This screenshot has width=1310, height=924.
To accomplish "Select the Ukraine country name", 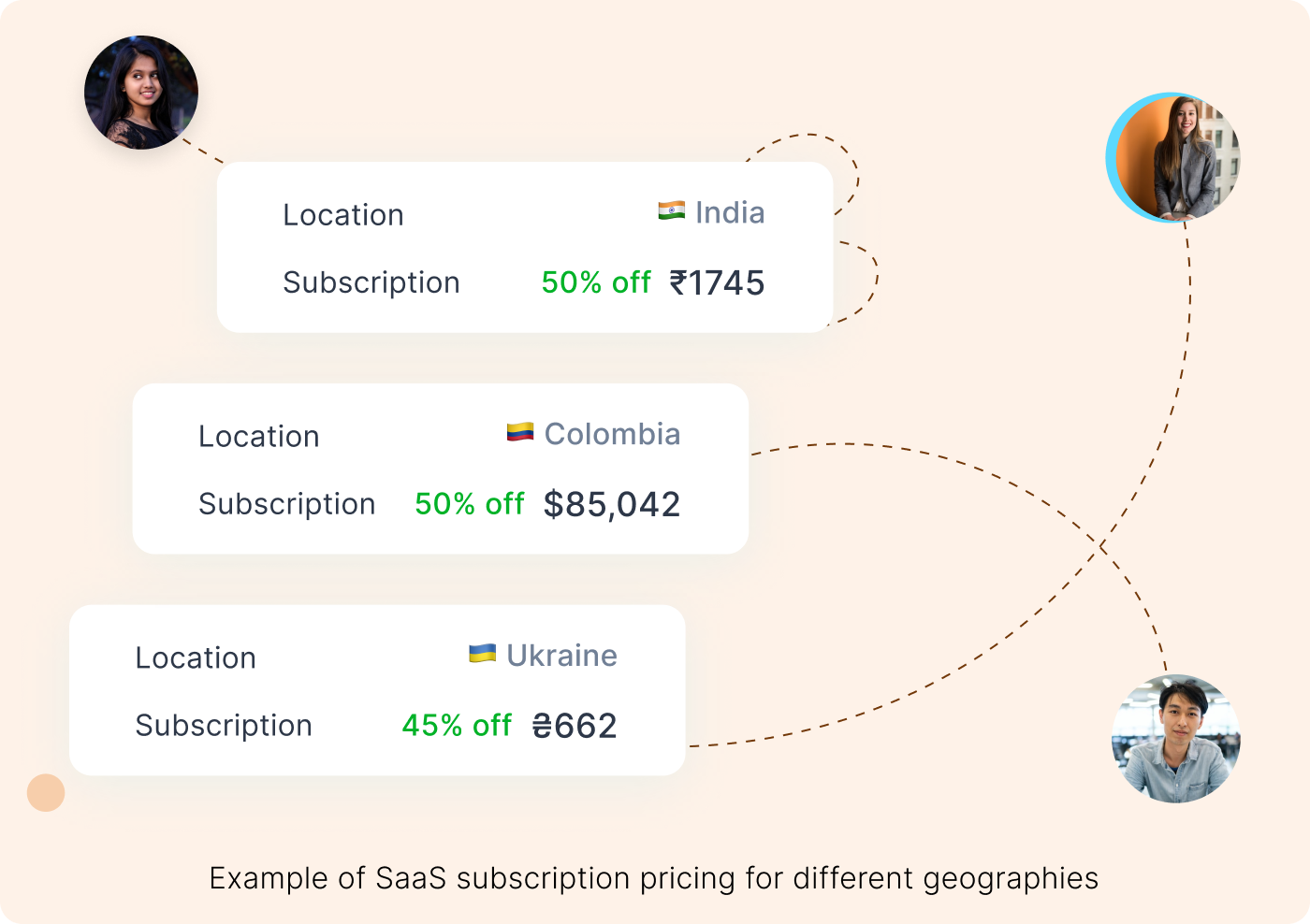I will tap(561, 656).
